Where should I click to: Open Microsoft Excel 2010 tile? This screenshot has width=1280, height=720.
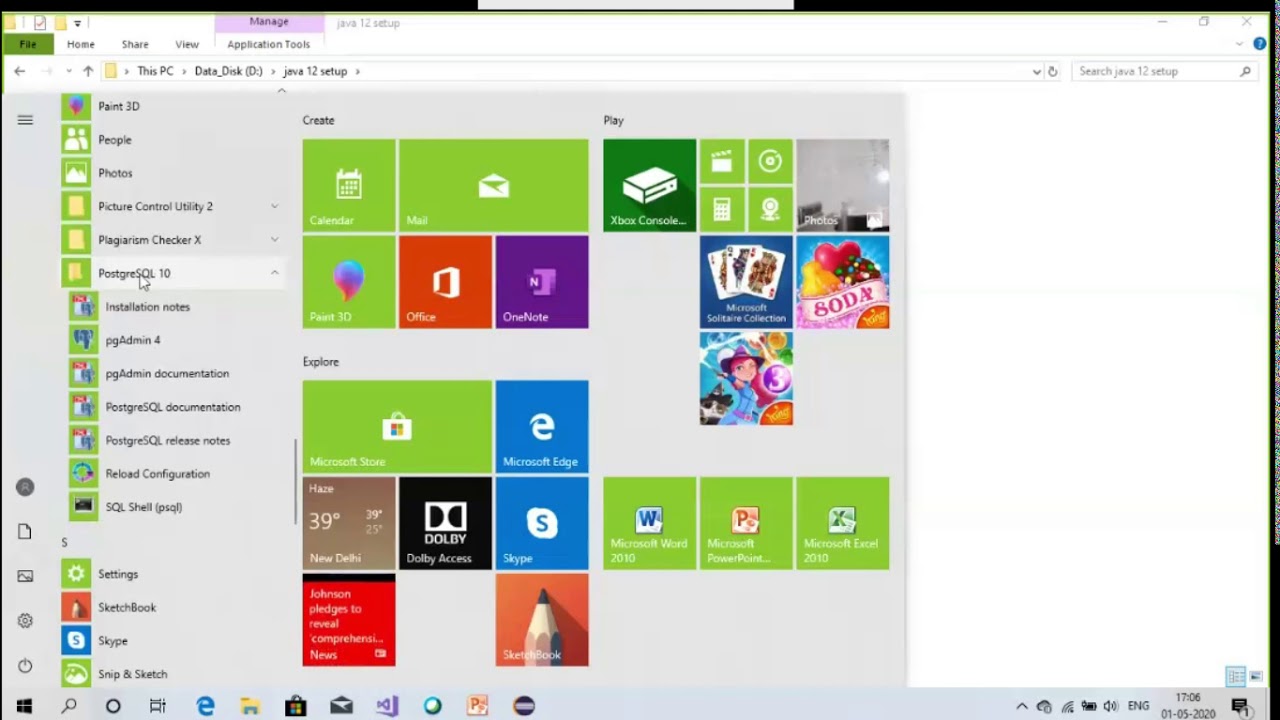click(842, 523)
